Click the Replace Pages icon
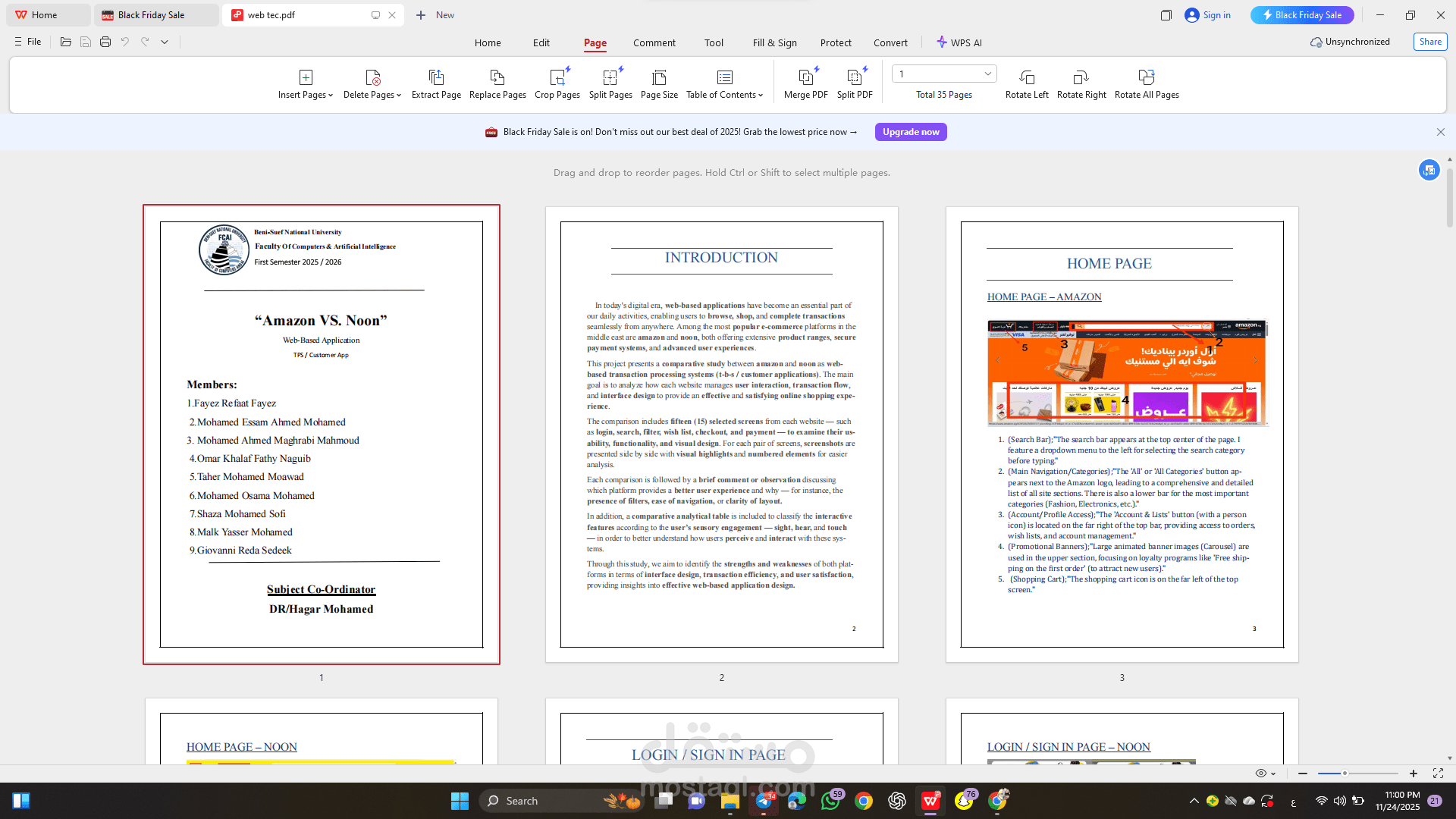This screenshot has width=1456, height=819. [x=497, y=77]
